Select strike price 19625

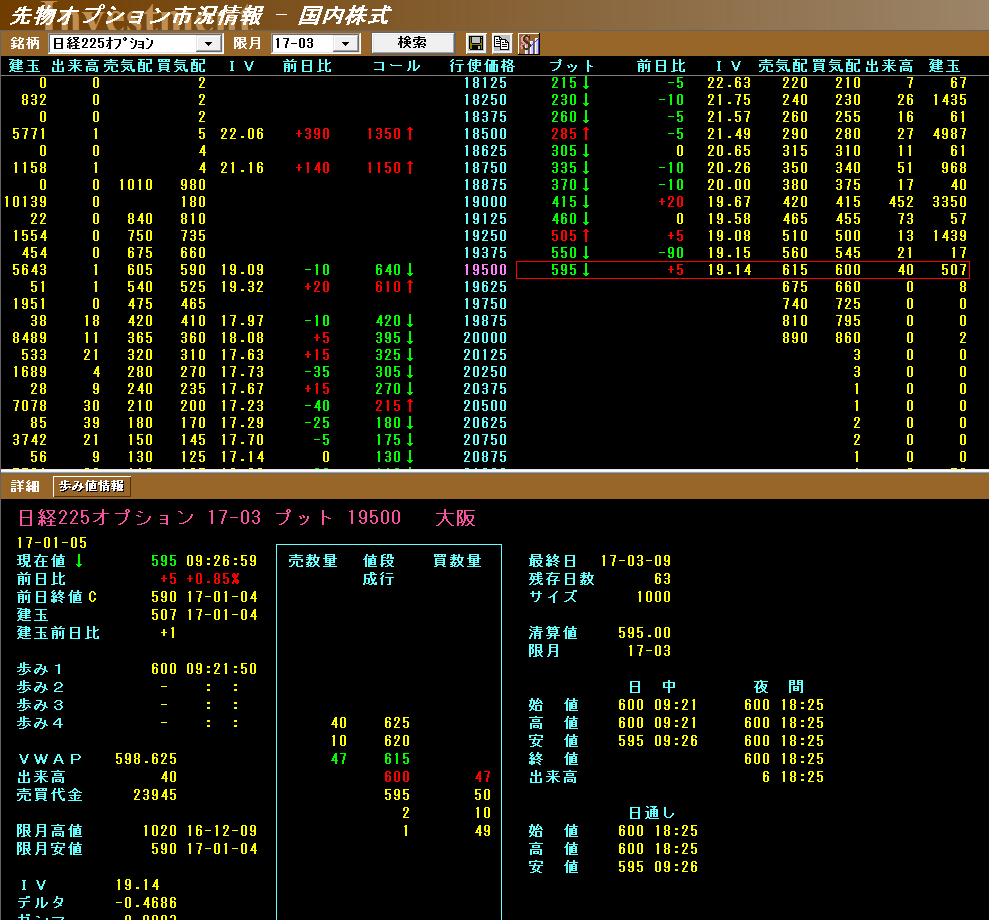coord(485,287)
